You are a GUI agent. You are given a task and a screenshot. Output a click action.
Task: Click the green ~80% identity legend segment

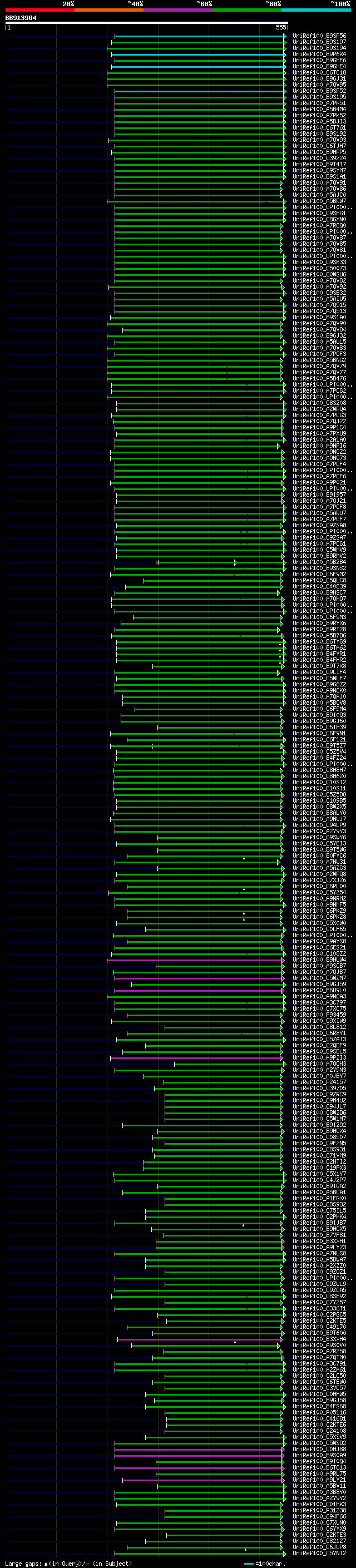[x=247, y=10]
